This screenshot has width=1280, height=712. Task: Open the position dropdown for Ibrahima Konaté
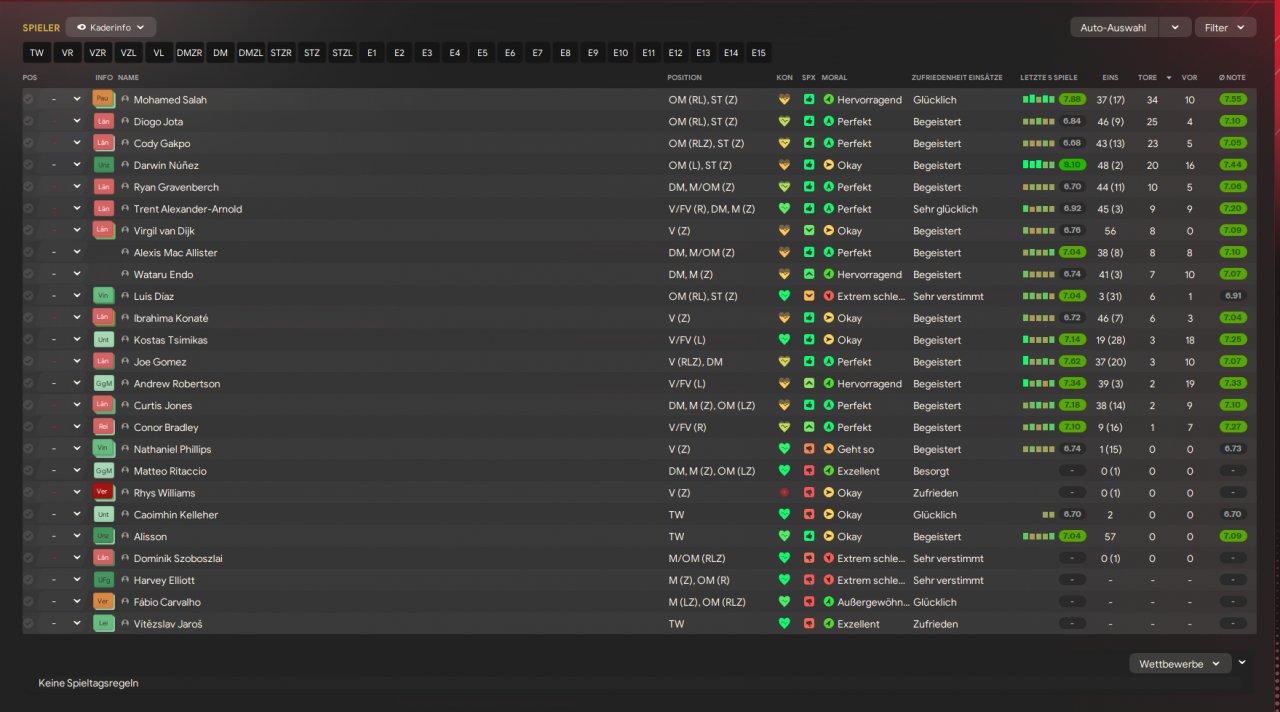coord(77,318)
